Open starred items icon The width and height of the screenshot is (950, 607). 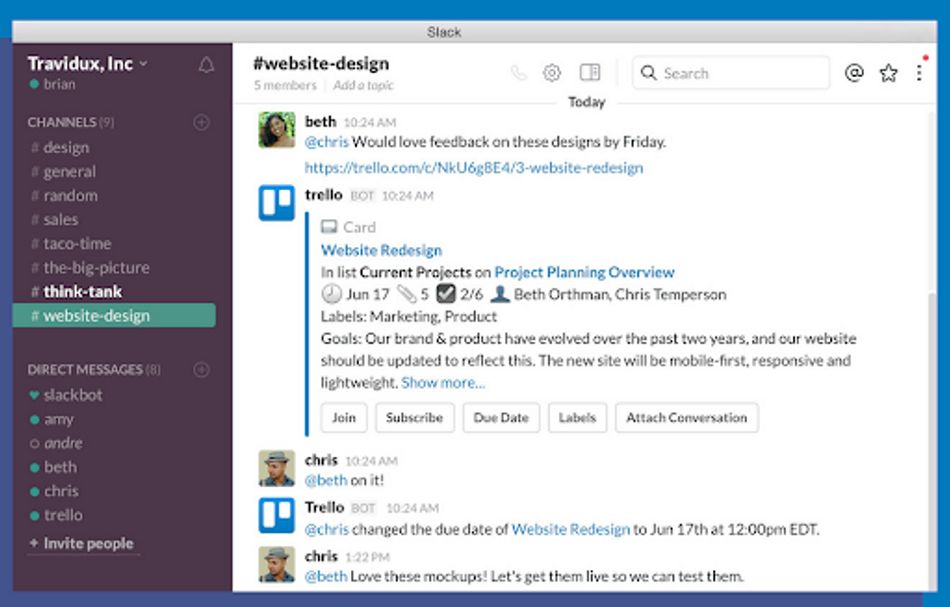coord(888,73)
